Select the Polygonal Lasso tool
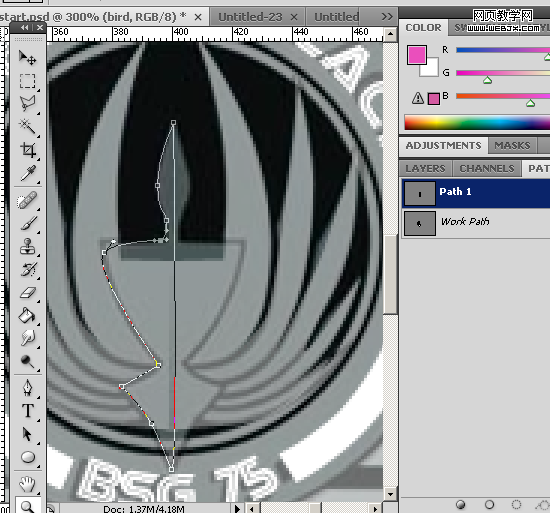The image size is (550, 513). coord(27,103)
